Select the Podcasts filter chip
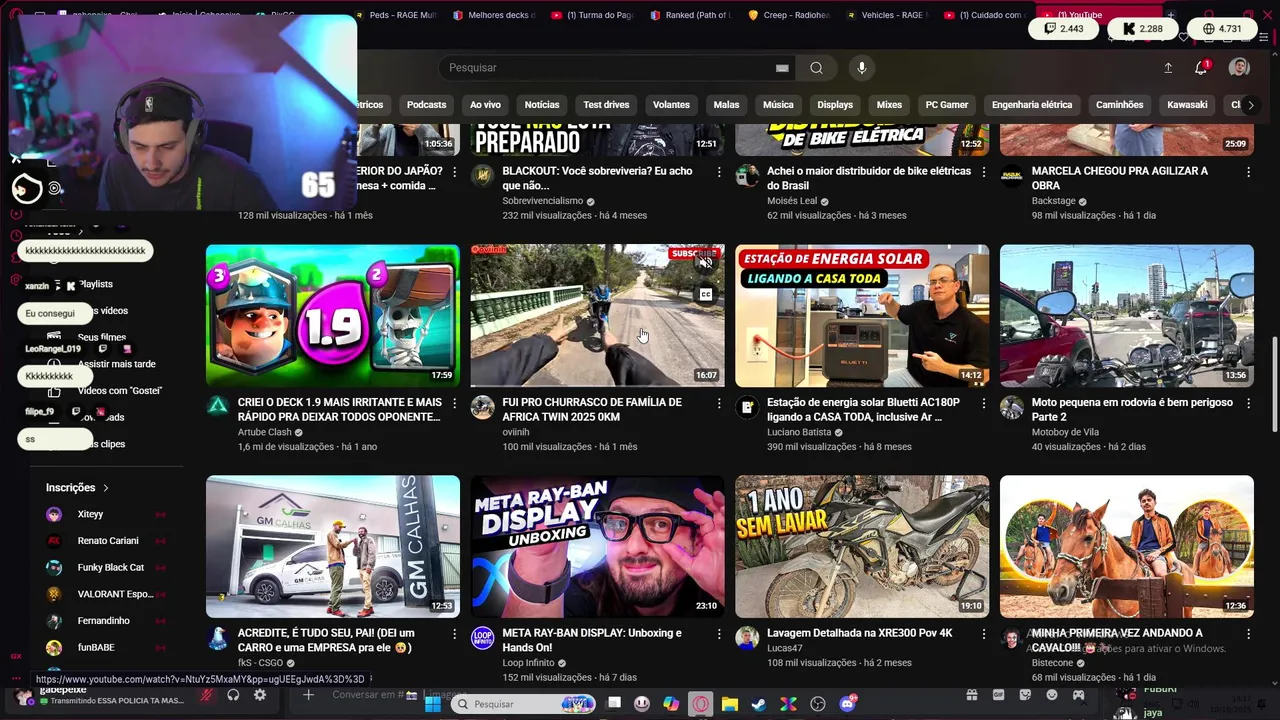1280x720 pixels. pos(426,105)
